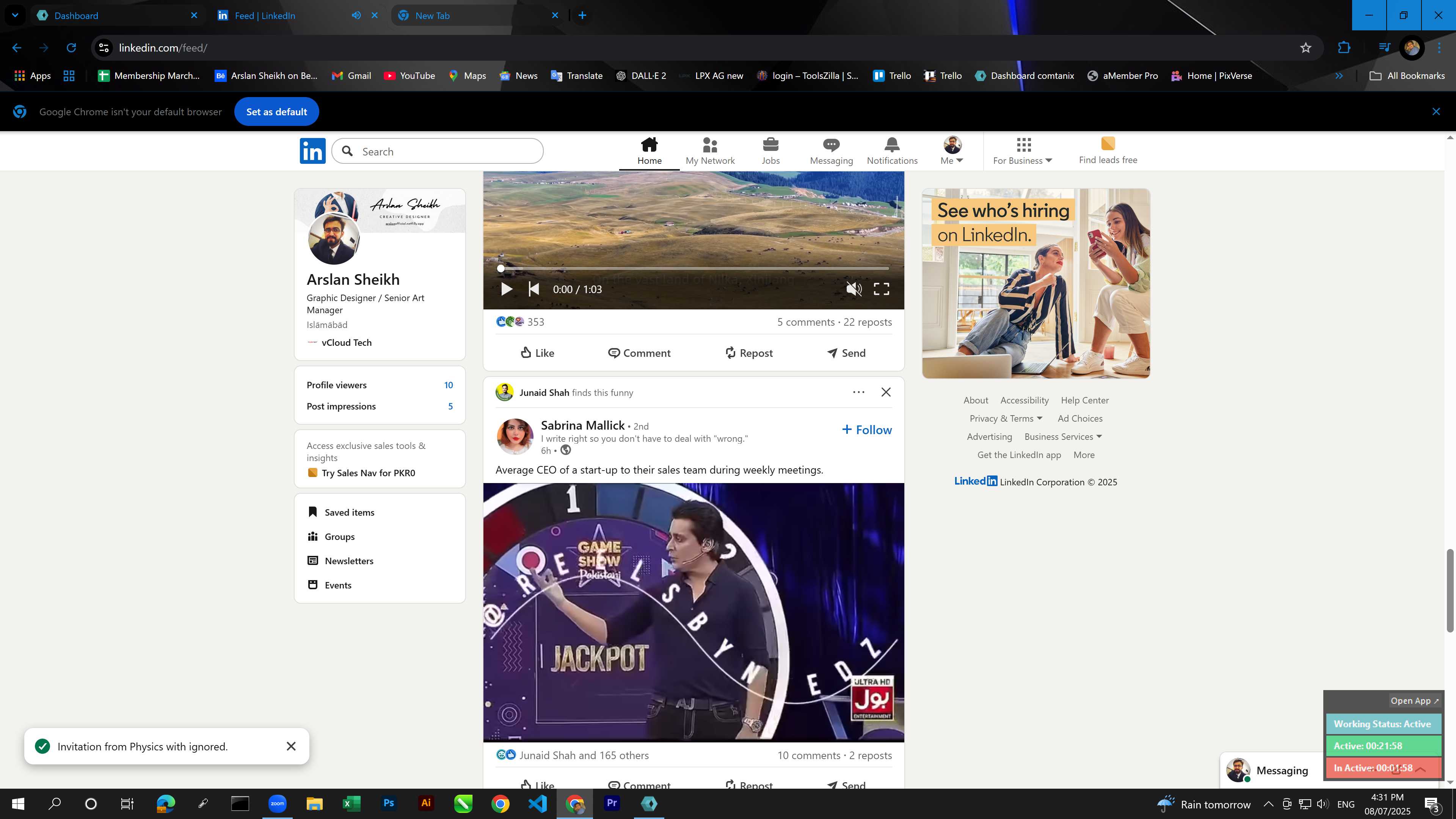Open the Notifications bell
This screenshot has height=819, width=1456.
(x=892, y=145)
